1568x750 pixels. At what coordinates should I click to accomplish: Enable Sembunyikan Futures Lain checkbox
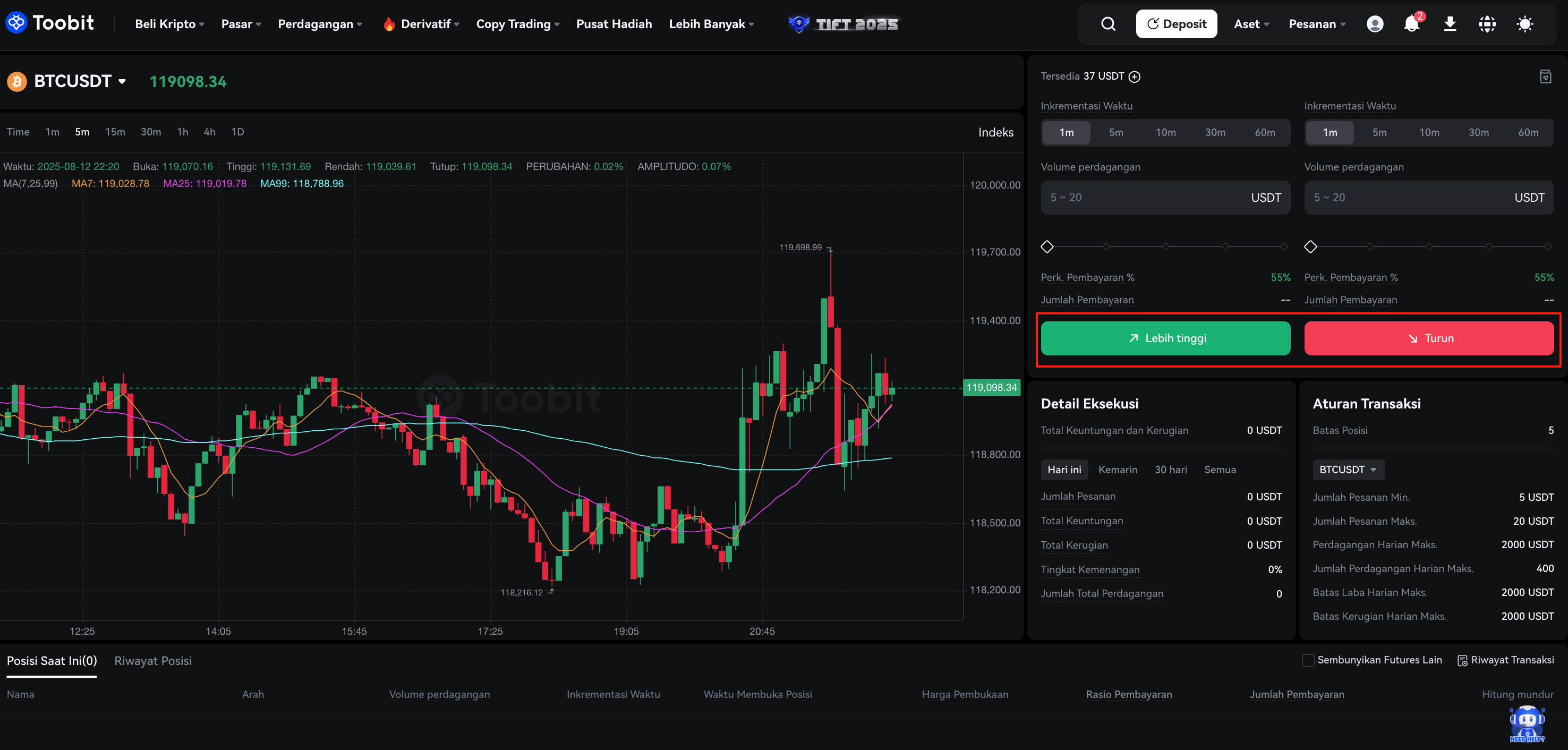[x=1308, y=660]
